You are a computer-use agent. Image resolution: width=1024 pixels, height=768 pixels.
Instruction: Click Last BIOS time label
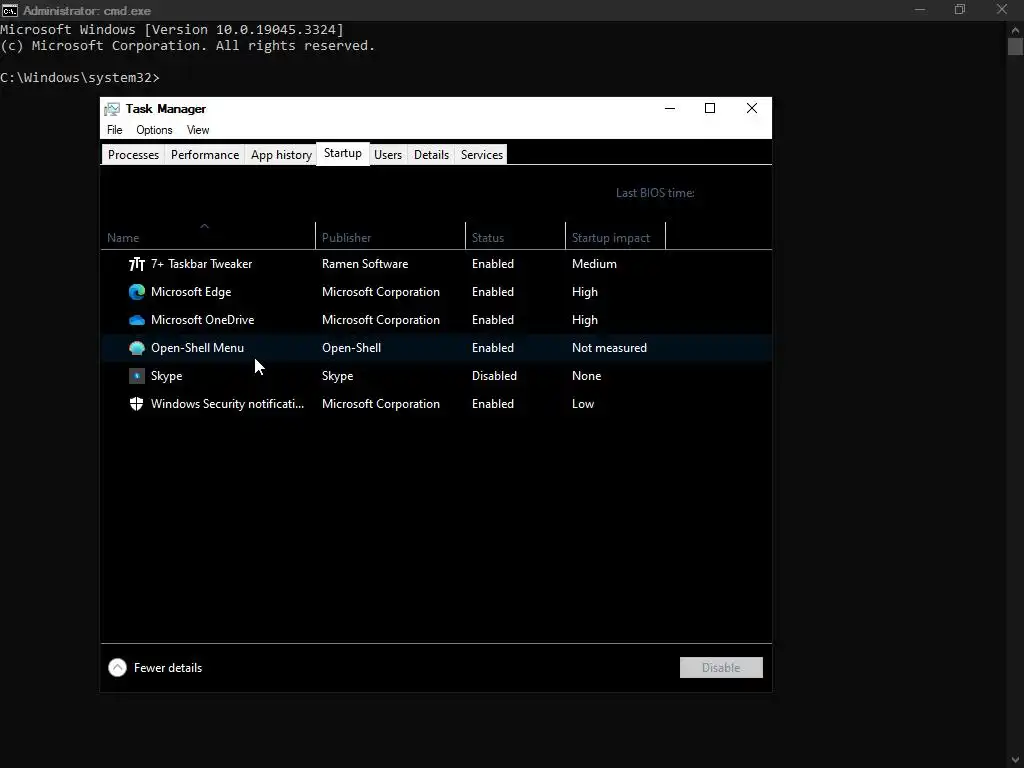pyautogui.click(x=655, y=193)
